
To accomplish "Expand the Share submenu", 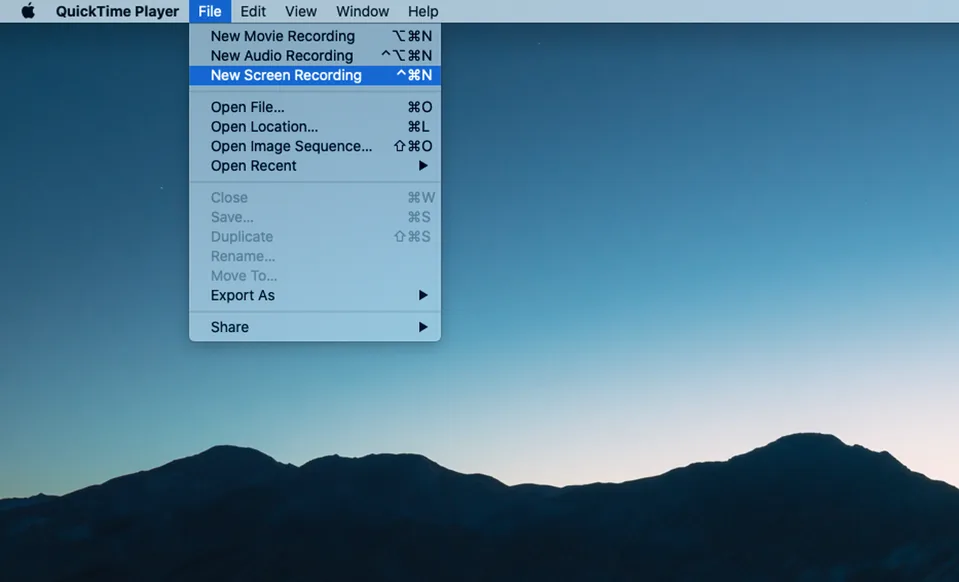I will point(229,326).
